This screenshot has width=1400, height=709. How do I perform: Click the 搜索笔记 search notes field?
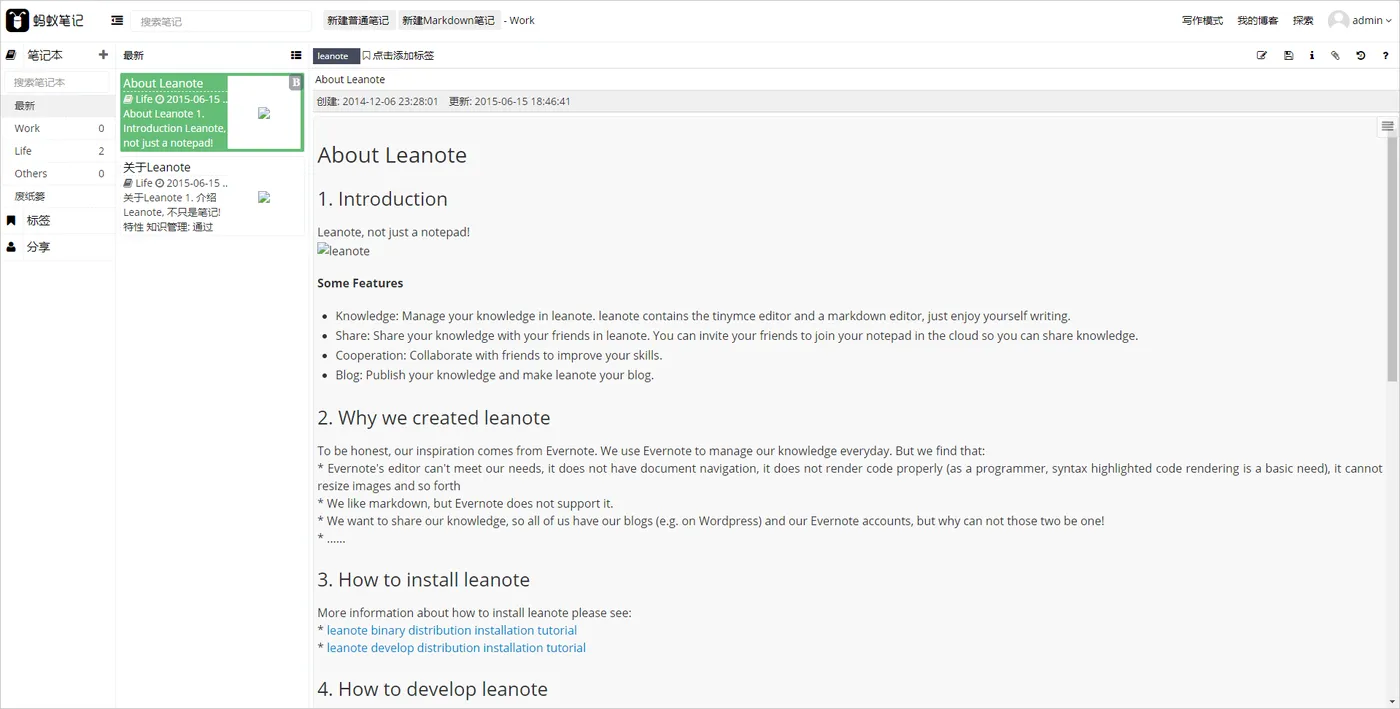220,21
